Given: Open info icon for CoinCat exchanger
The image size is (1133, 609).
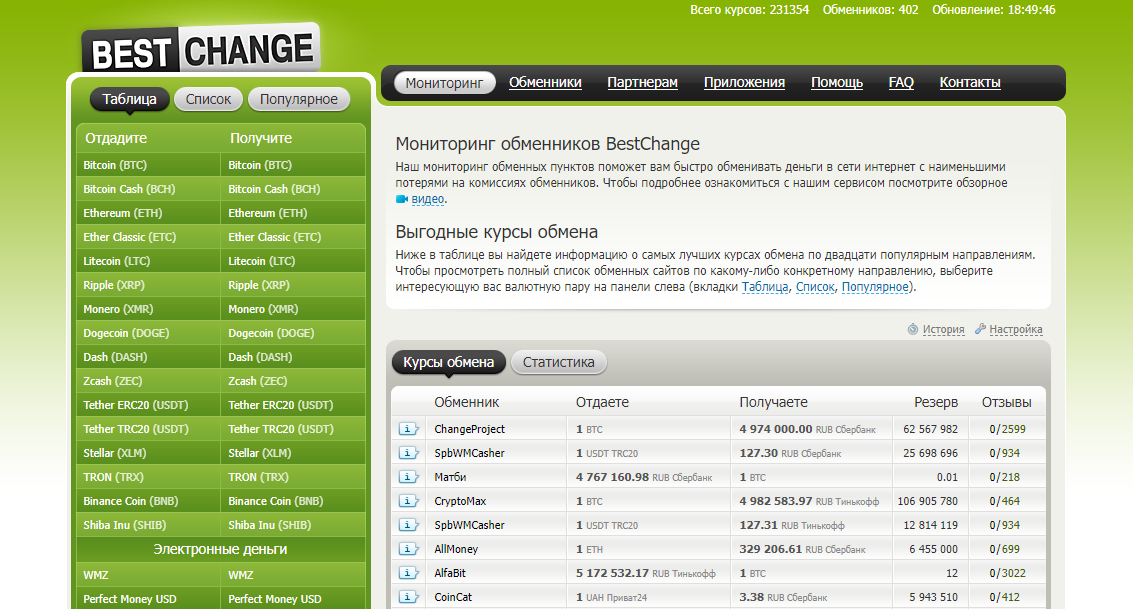Looking at the screenshot, I should tap(408, 597).
